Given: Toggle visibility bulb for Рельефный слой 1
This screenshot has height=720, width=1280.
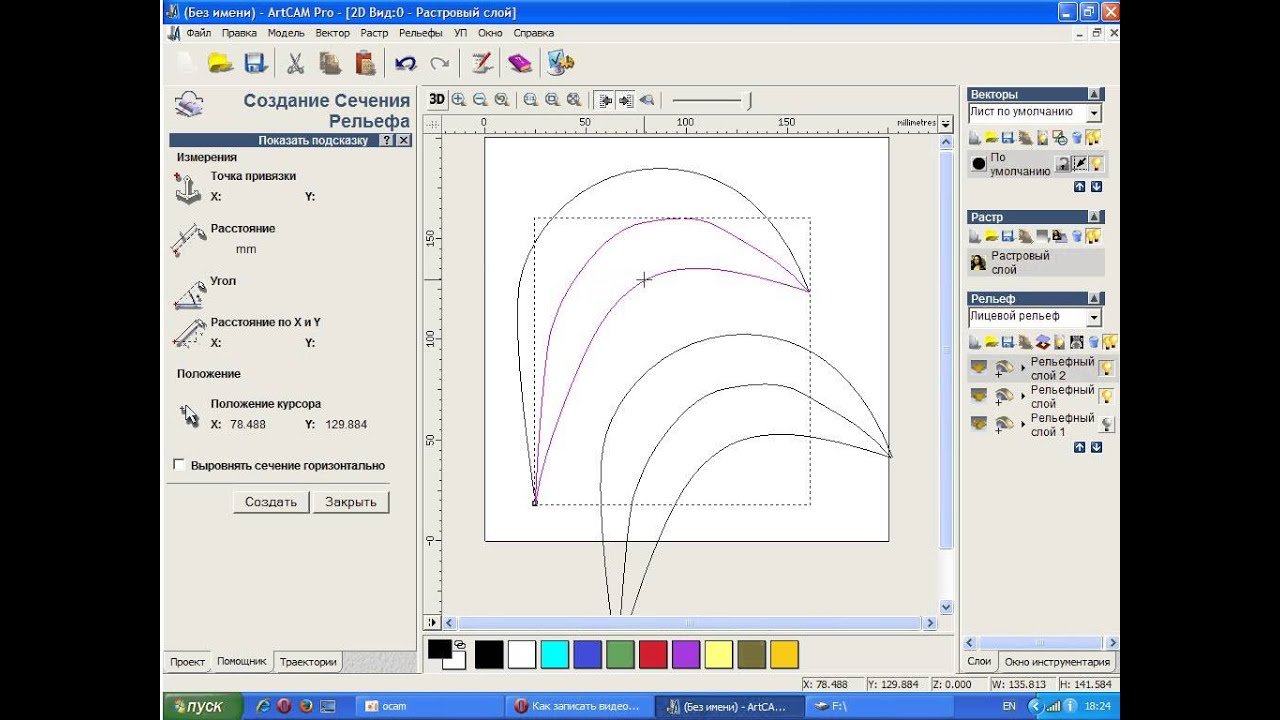Looking at the screenshot, I should click(1106, 424).
